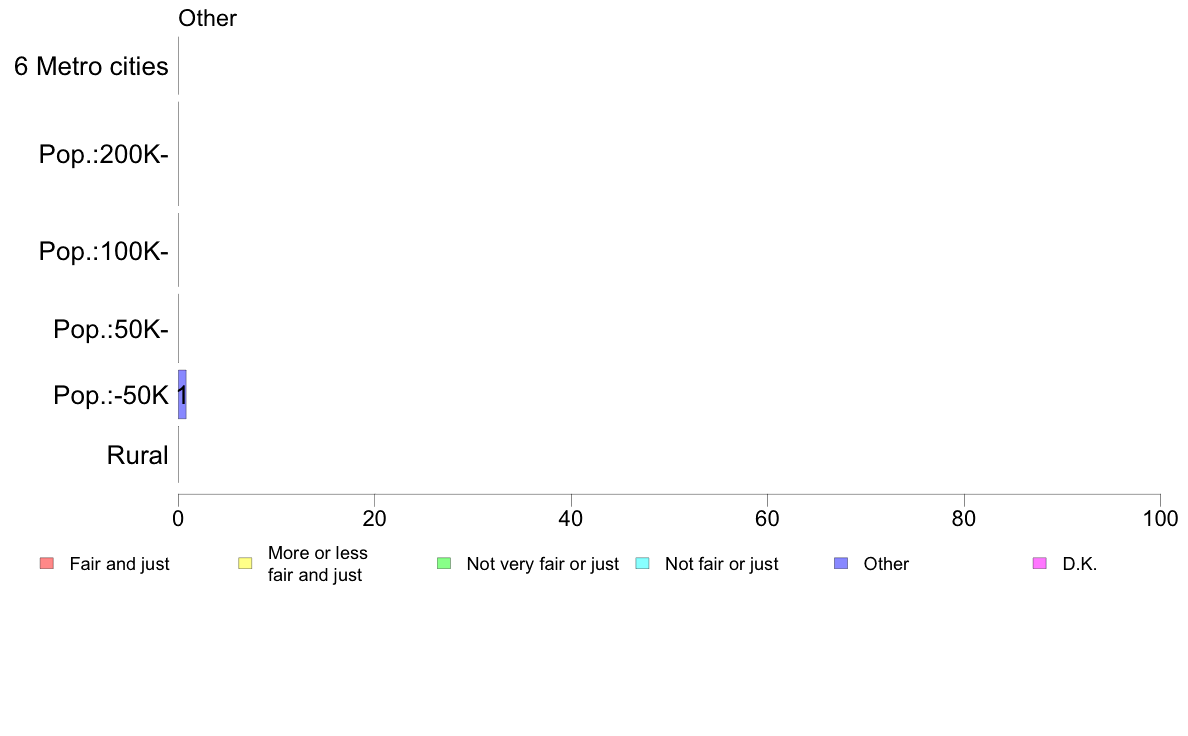This screenshot has height=736, width=1188.
Task: Click the blue bar for Pop.:-50K
Action: click(x=182, y=394)
